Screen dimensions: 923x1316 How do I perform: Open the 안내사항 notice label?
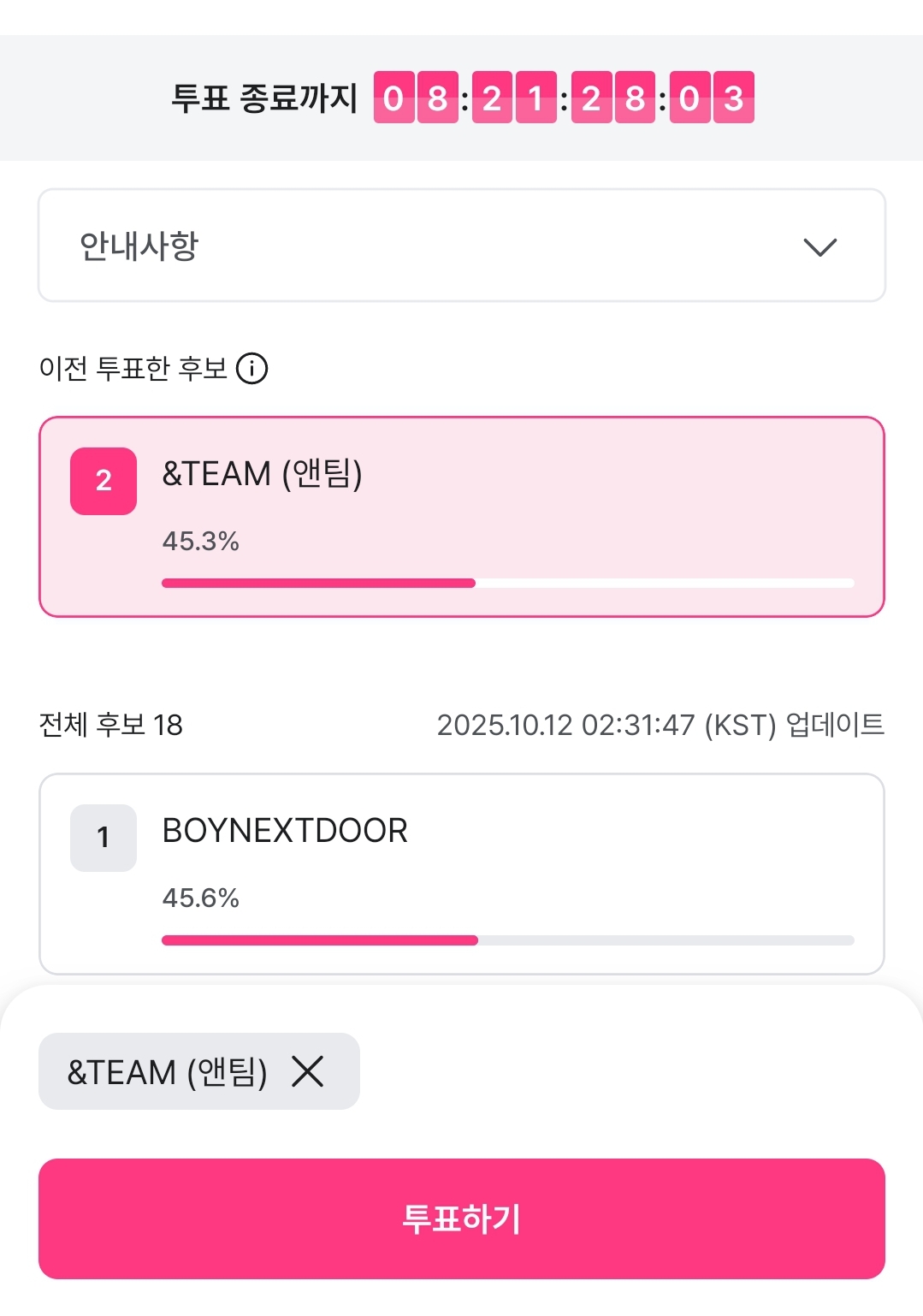(139, 246)
